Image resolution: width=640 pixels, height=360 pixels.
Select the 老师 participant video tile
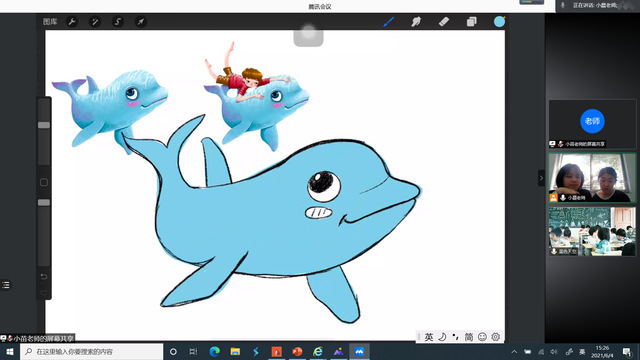click(x=592, y=124)
